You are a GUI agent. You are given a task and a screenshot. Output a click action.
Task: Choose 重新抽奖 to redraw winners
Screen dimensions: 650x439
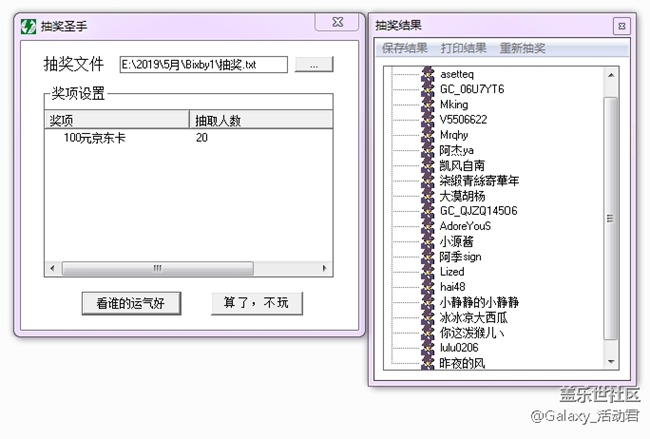(522, 48)
